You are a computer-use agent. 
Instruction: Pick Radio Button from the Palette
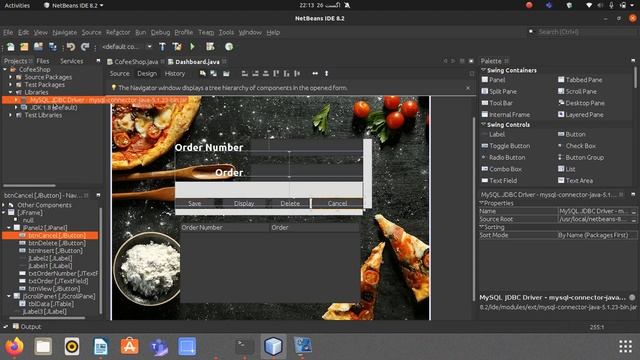[x=503, y=158]
